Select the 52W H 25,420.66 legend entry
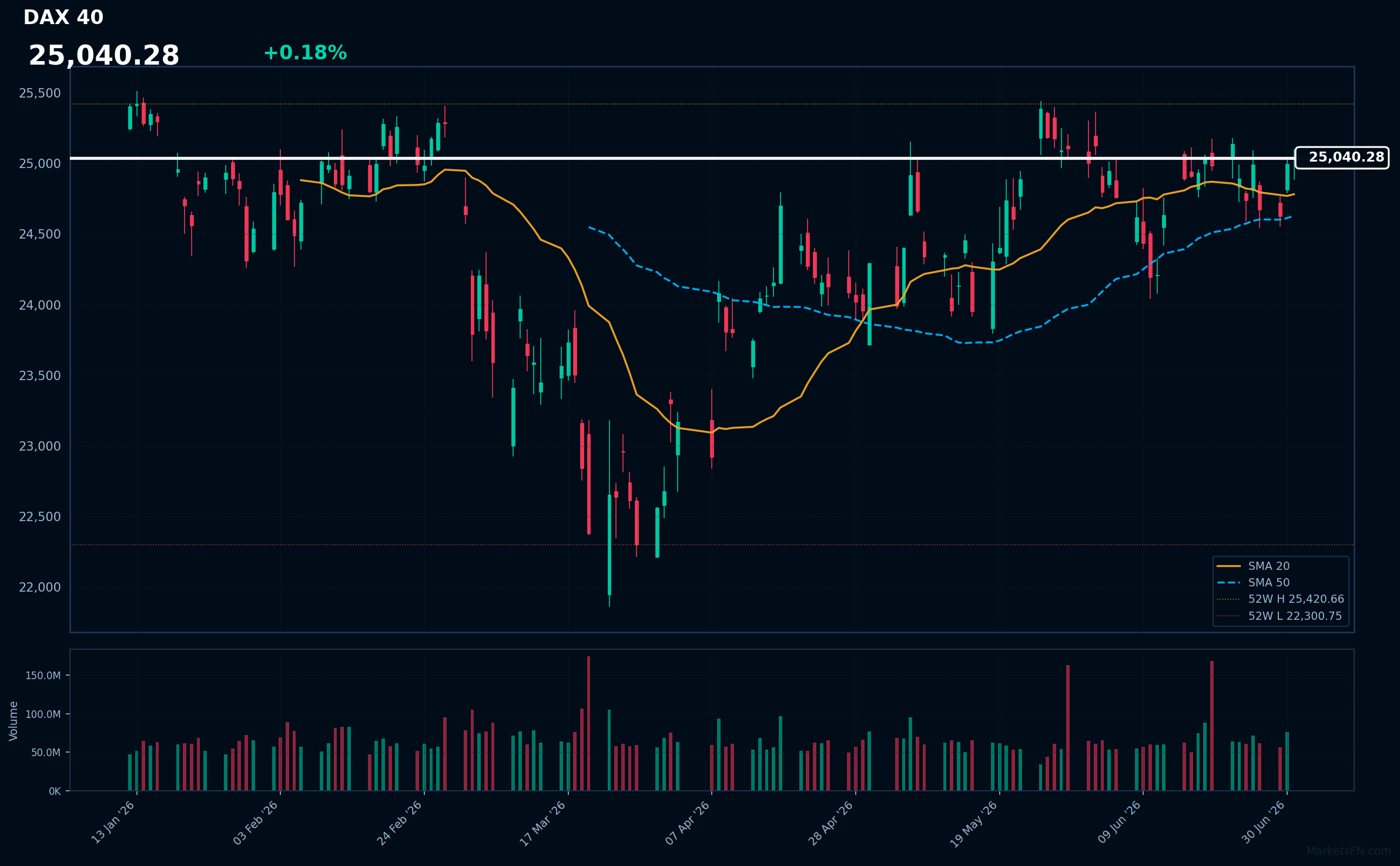Viewport: 1400px width, 866px height. tap(1280, 599)
